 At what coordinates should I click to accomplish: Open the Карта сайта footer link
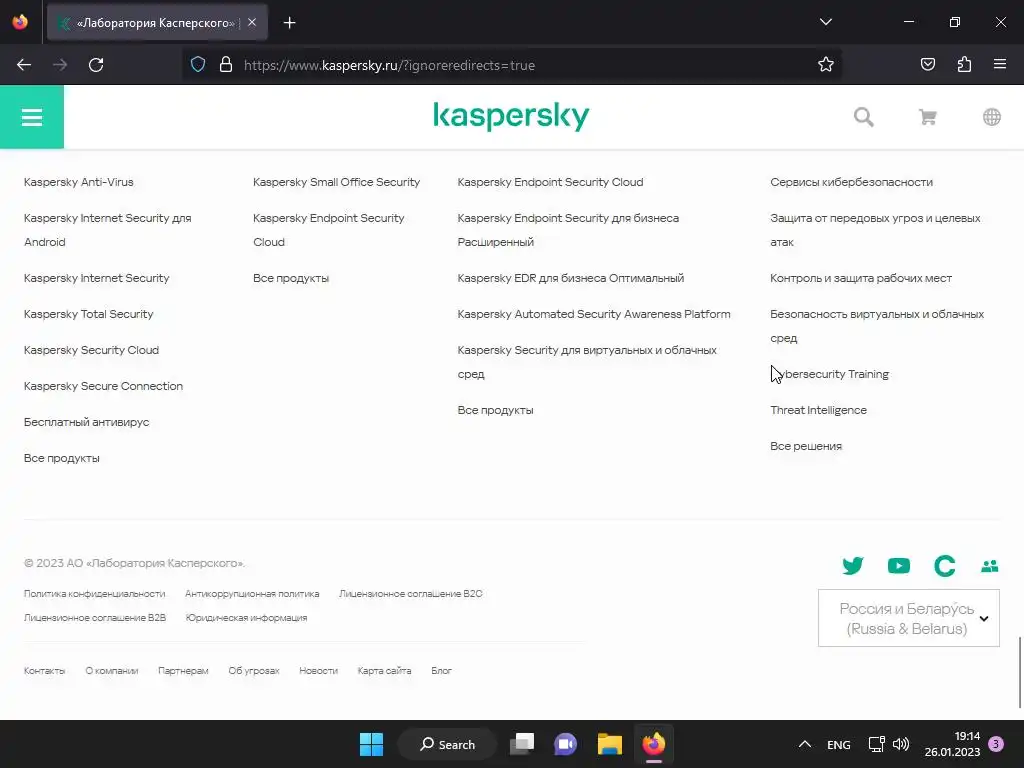pyautogui.click(x=385, y=671)
